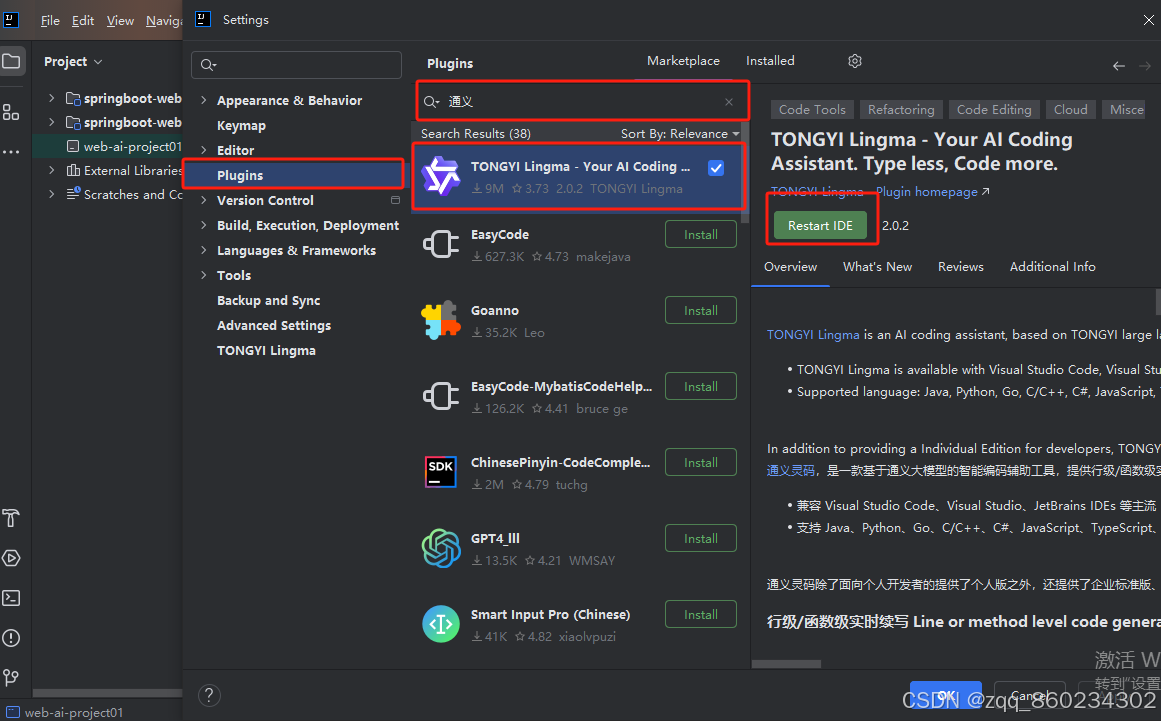The width and height of the screenshot is (1161, 721).
Task: Open the Structure tool window icon
Action: pyautogui.click(x=11, y=113)
